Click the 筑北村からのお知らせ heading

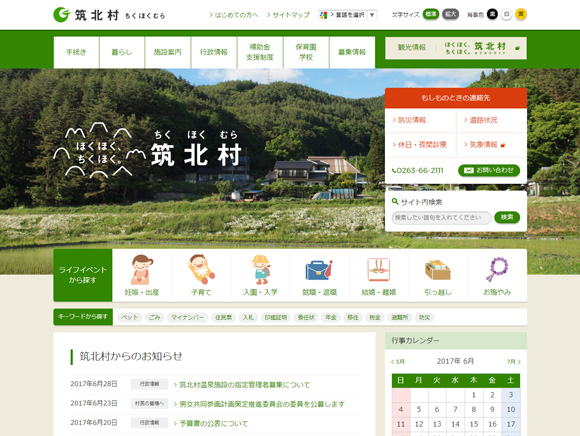(131, 356)
